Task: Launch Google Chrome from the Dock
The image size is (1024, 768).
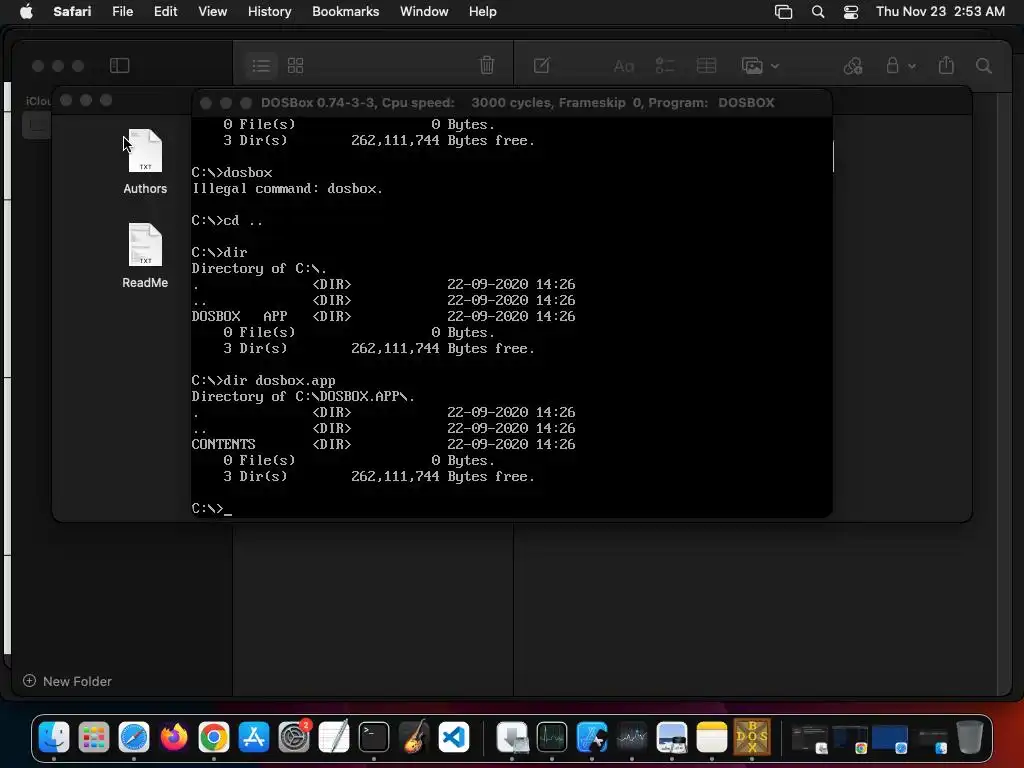Action: click(x=214, y=737)
